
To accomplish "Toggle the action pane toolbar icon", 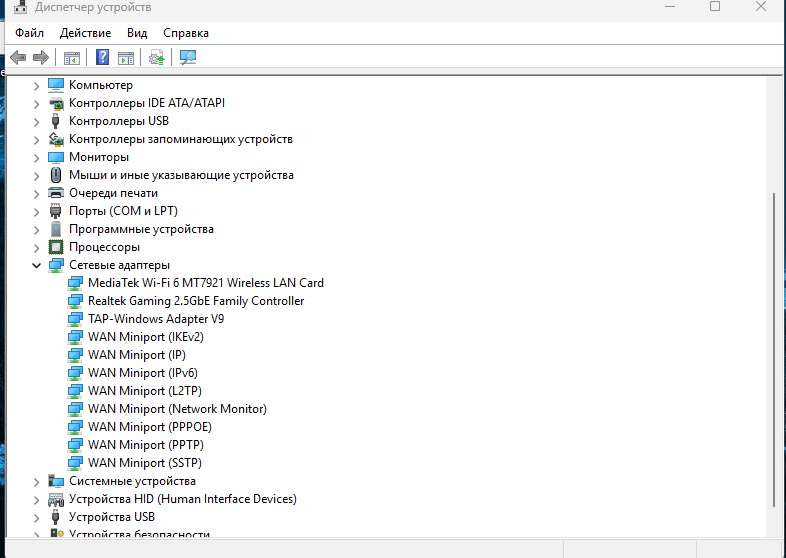I will (x=126, y=58).
